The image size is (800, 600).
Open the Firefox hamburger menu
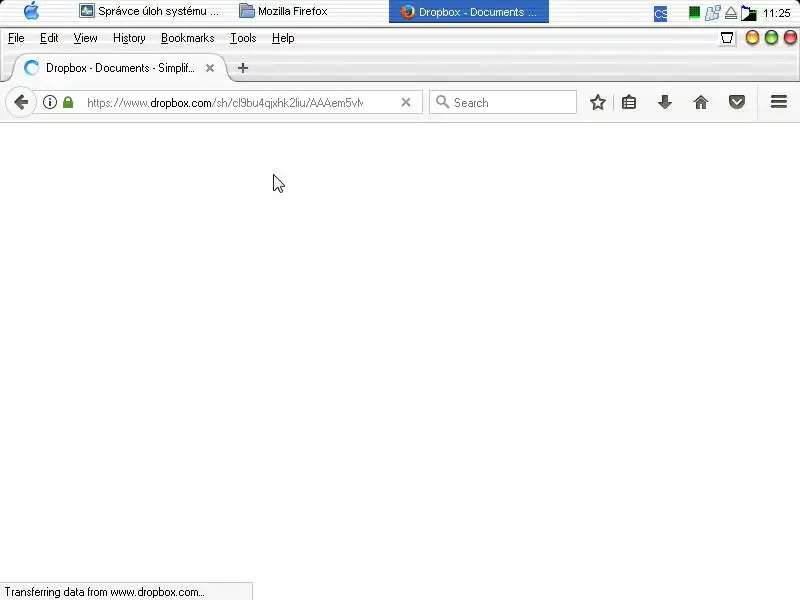pos(779,102)
